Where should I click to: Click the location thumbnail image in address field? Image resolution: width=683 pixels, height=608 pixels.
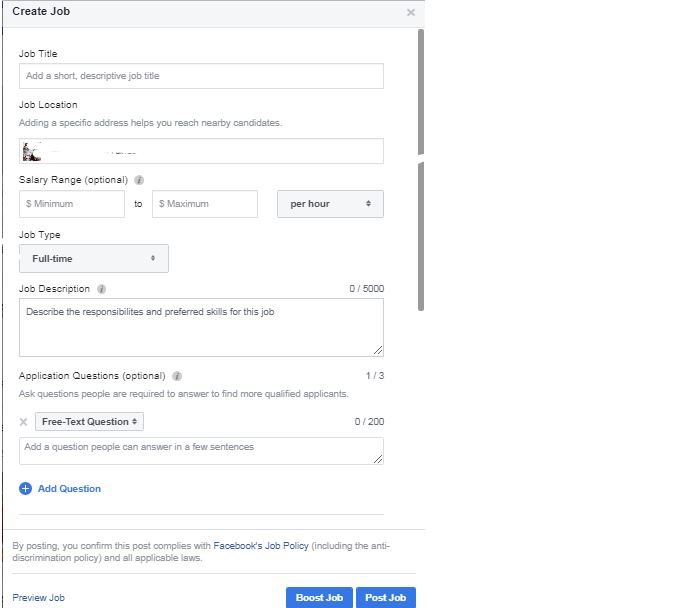[32, 152]
